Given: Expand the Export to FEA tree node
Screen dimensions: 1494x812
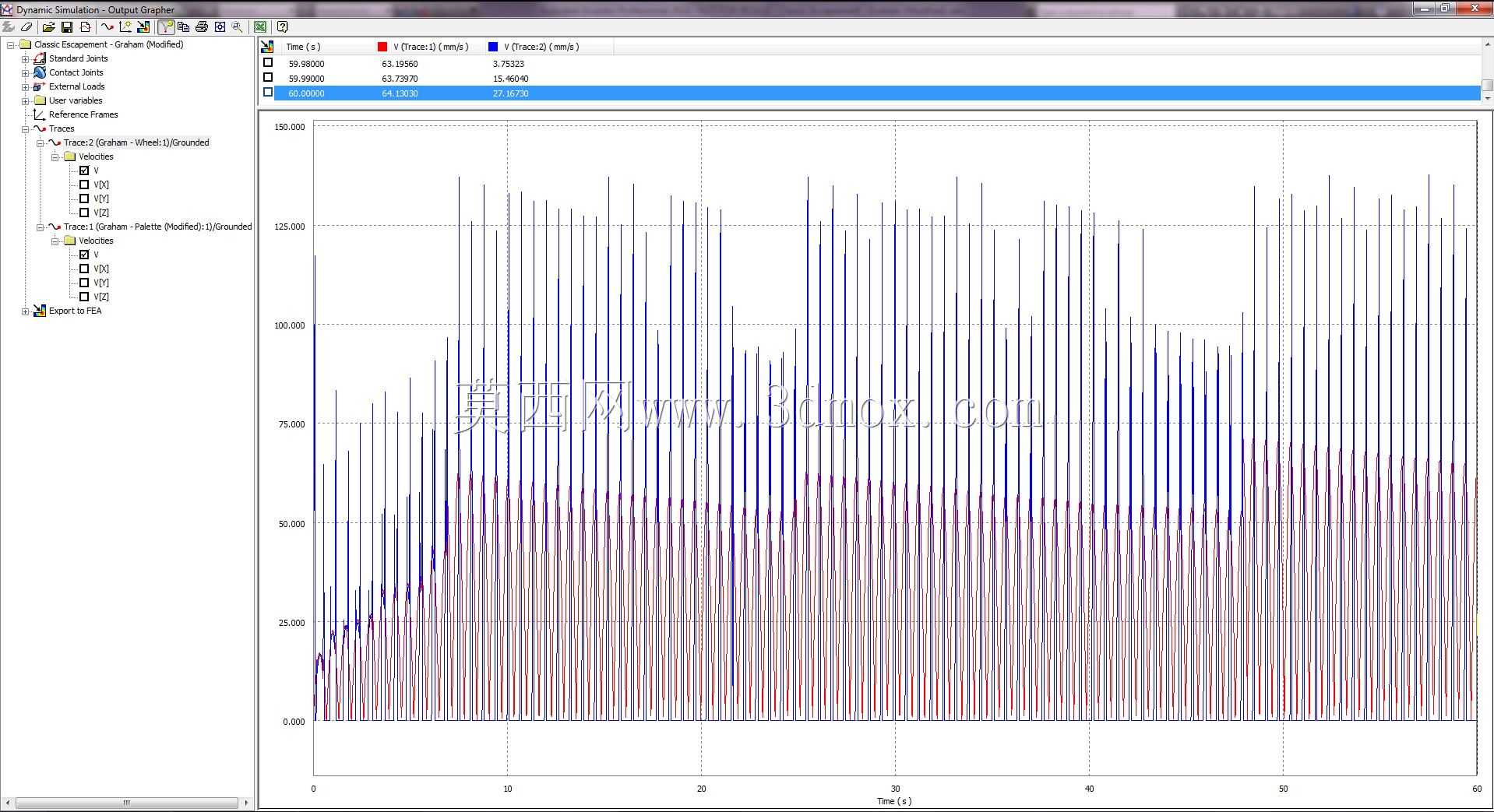Looking at the screenshot, I should click(25, 311).
